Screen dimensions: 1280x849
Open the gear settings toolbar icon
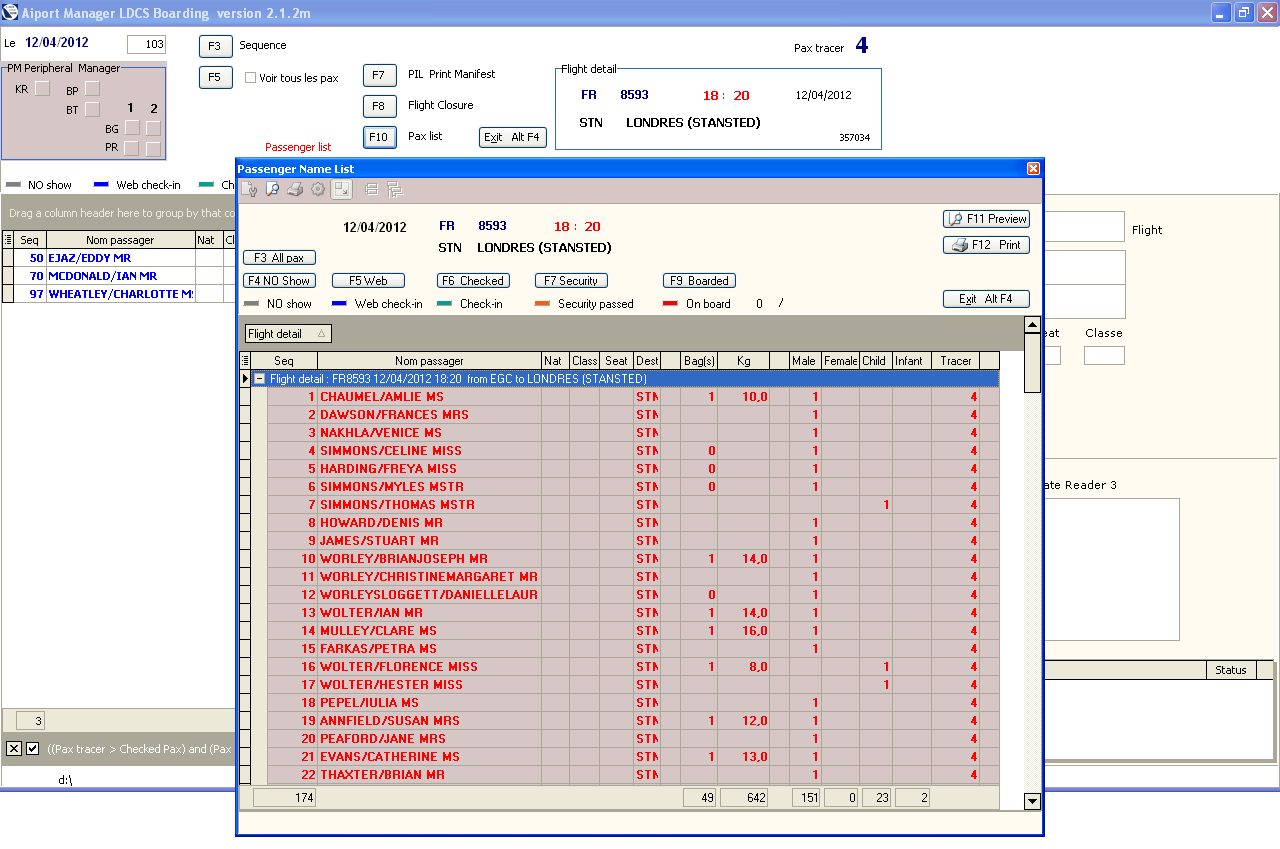[x=318, y=190]
